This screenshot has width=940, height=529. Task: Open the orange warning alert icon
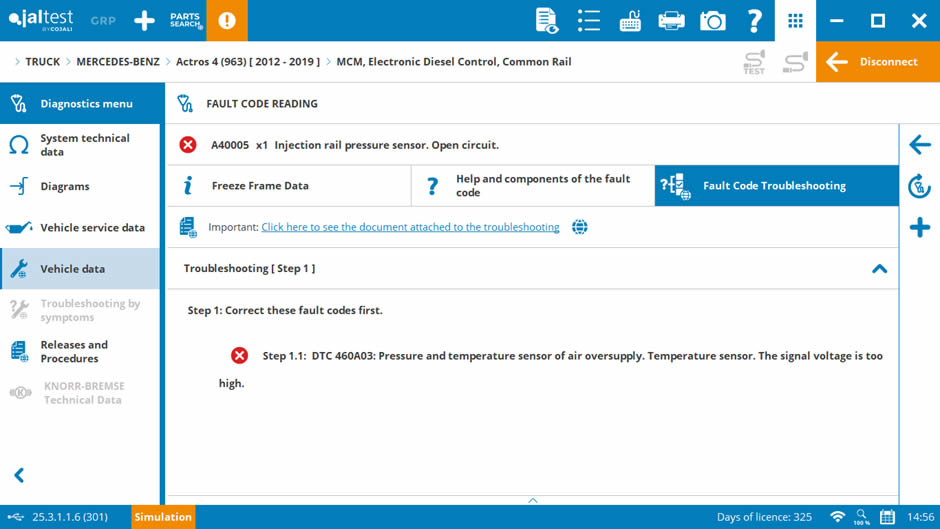pos(227,20)
